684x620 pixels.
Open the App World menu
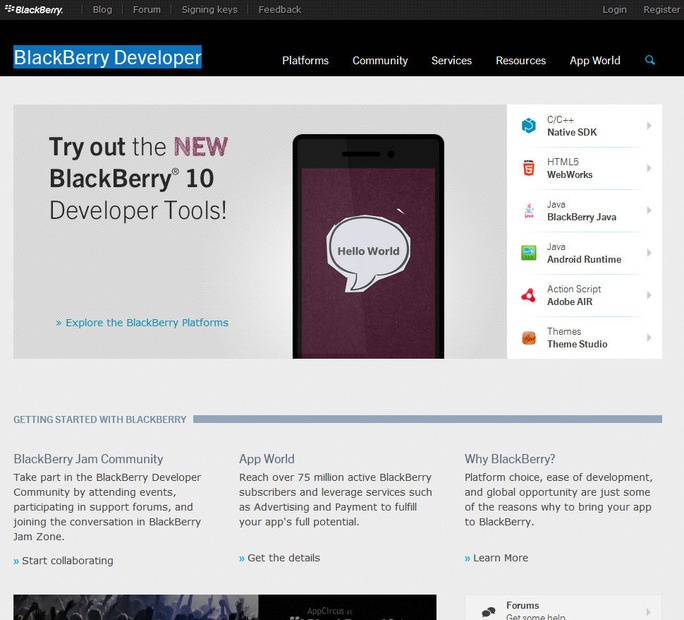click(x=595, y=61)
